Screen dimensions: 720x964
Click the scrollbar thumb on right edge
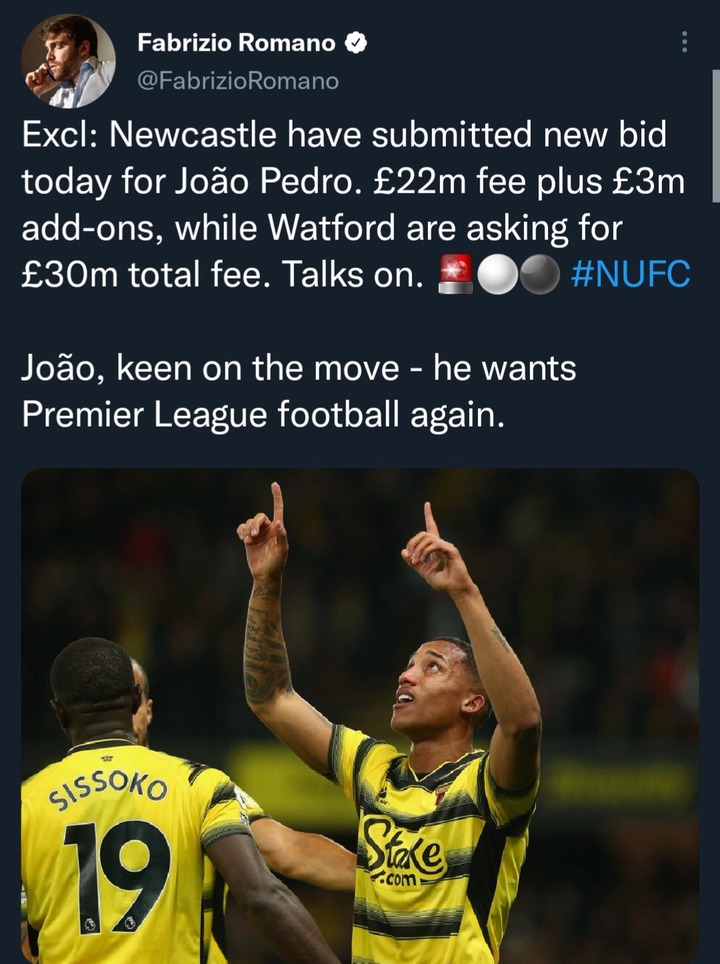(716, 136)
